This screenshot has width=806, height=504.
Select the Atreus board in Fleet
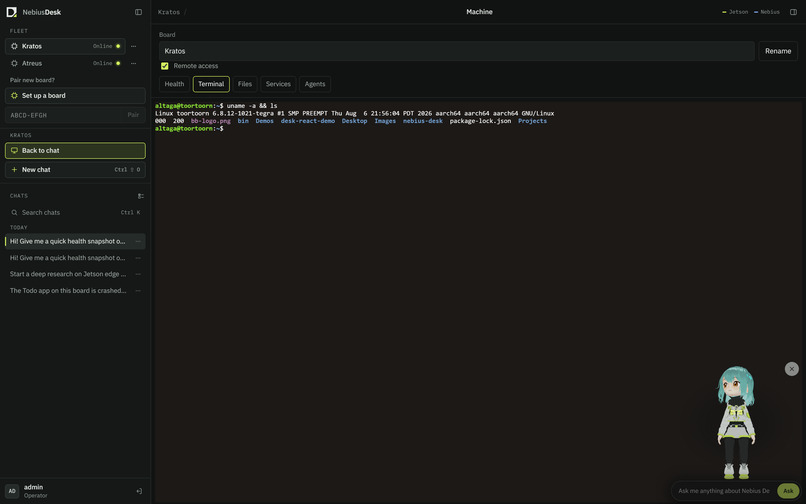click(65, 63)
